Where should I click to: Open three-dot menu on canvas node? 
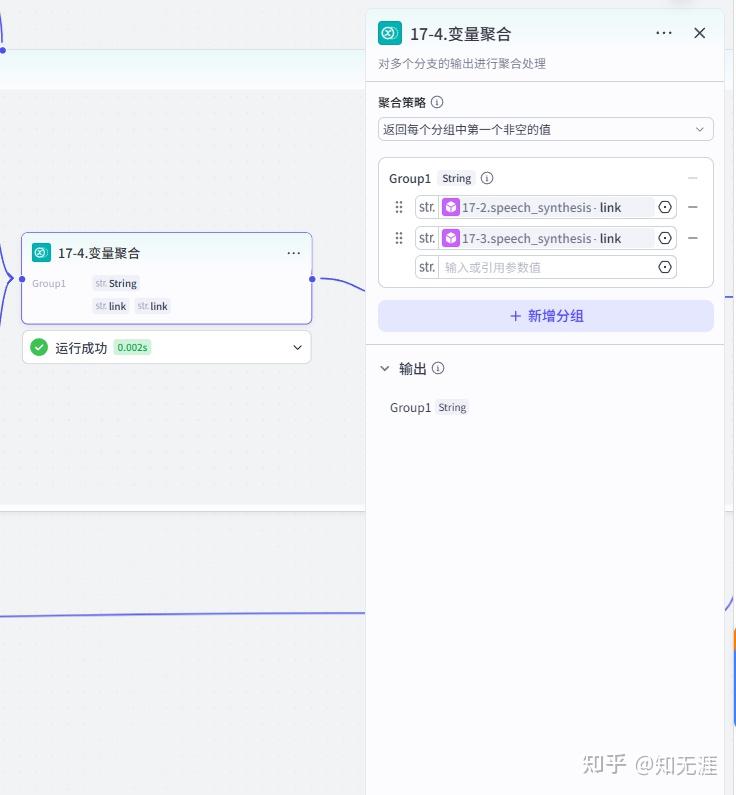pyautogui.click(x=293, y=252)
